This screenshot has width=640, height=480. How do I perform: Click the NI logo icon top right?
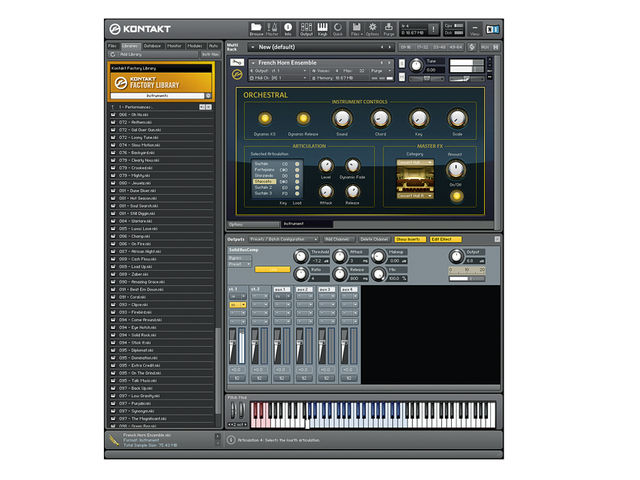point(492,29)
